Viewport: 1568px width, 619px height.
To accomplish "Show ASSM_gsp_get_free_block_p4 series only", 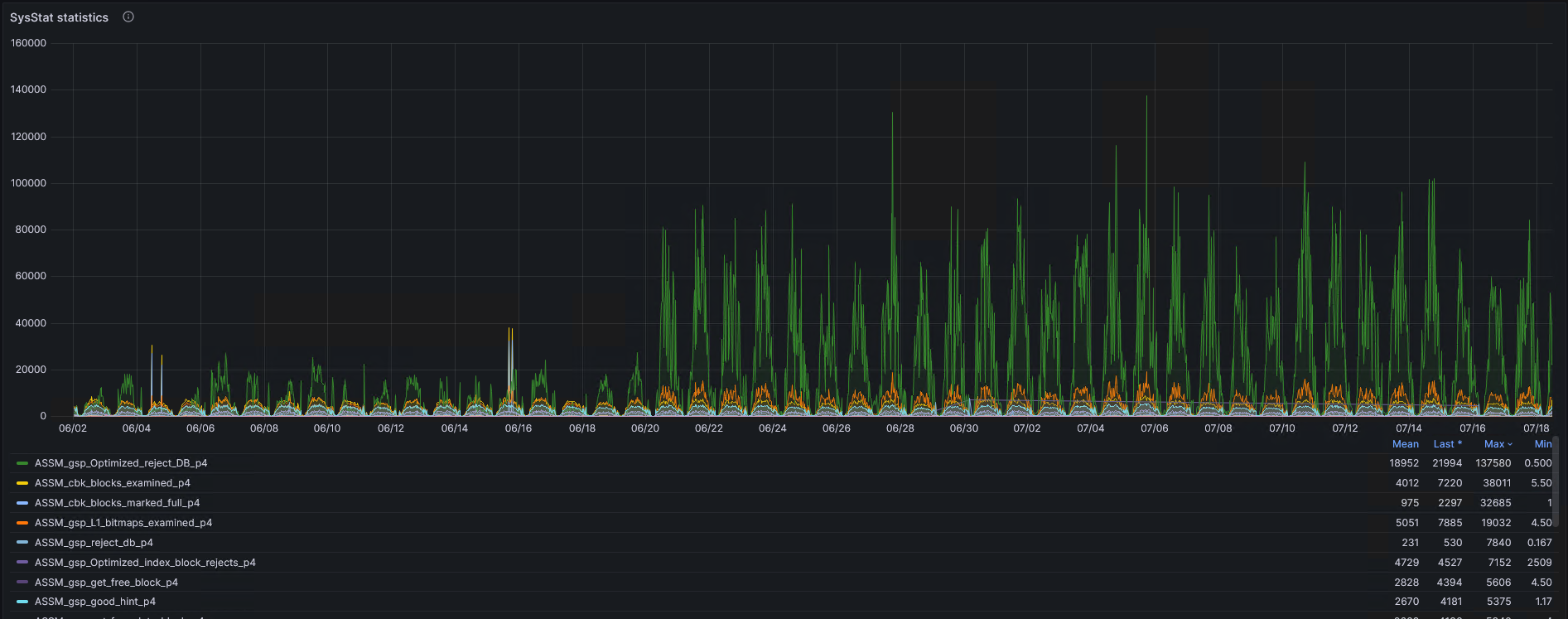I will click(106, 583).
